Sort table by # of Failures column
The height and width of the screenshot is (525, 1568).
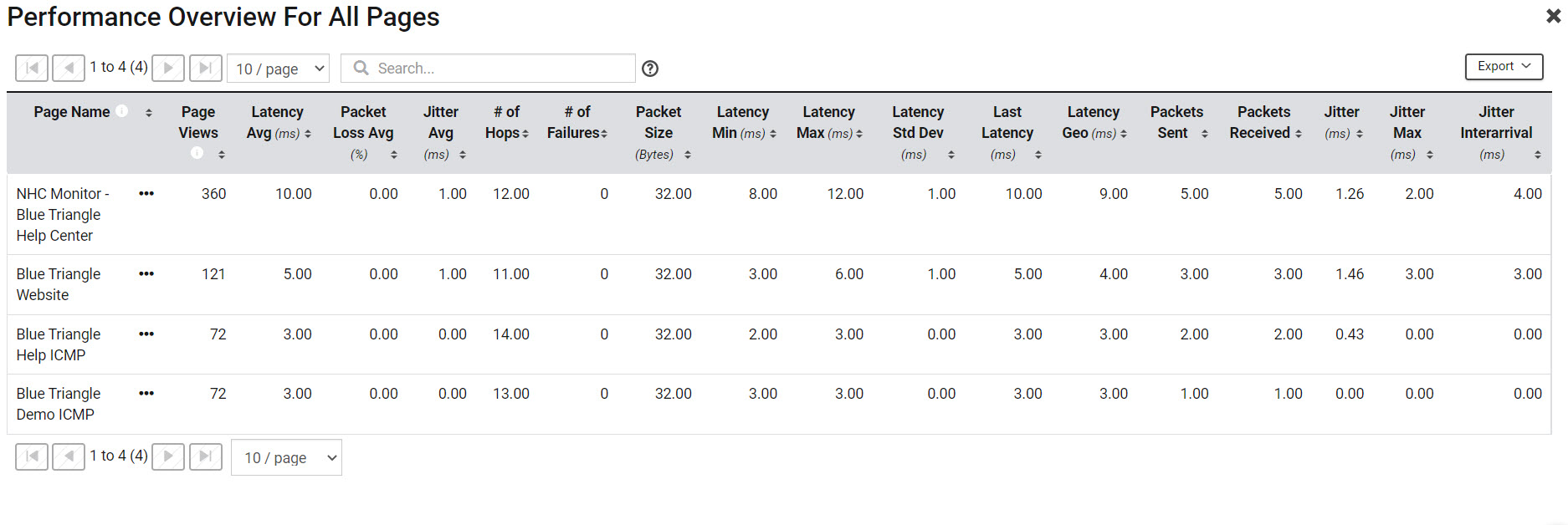(x=604, y=134)
